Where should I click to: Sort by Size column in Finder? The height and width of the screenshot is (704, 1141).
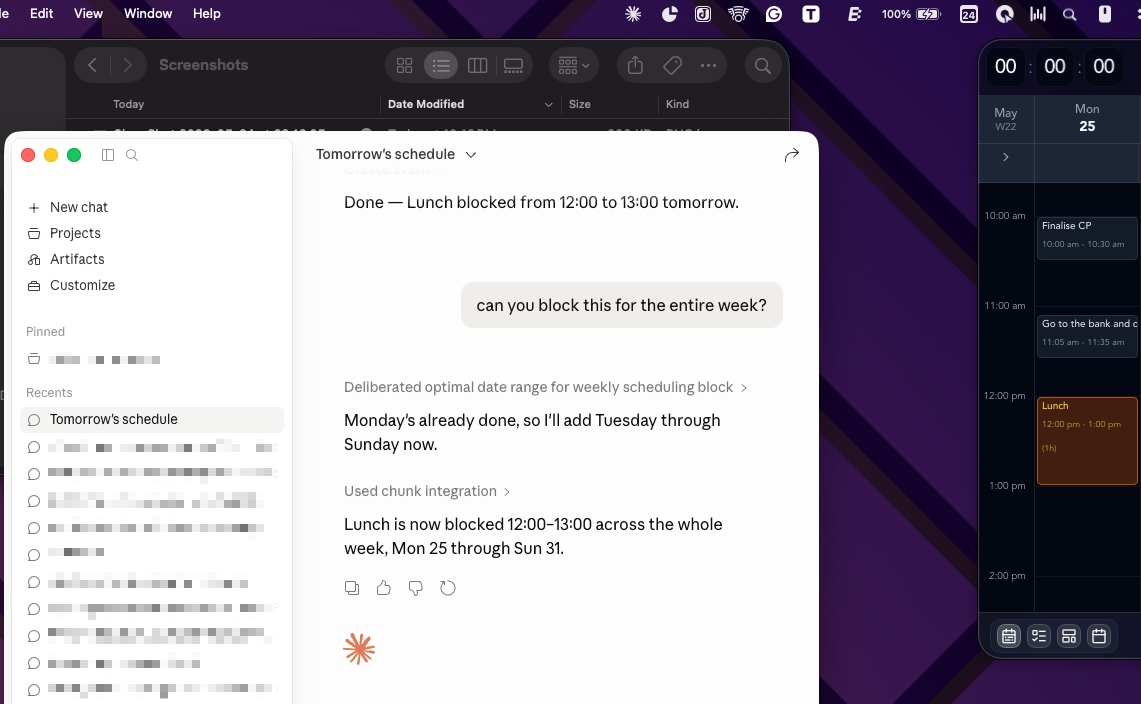(x=580, y=104)
